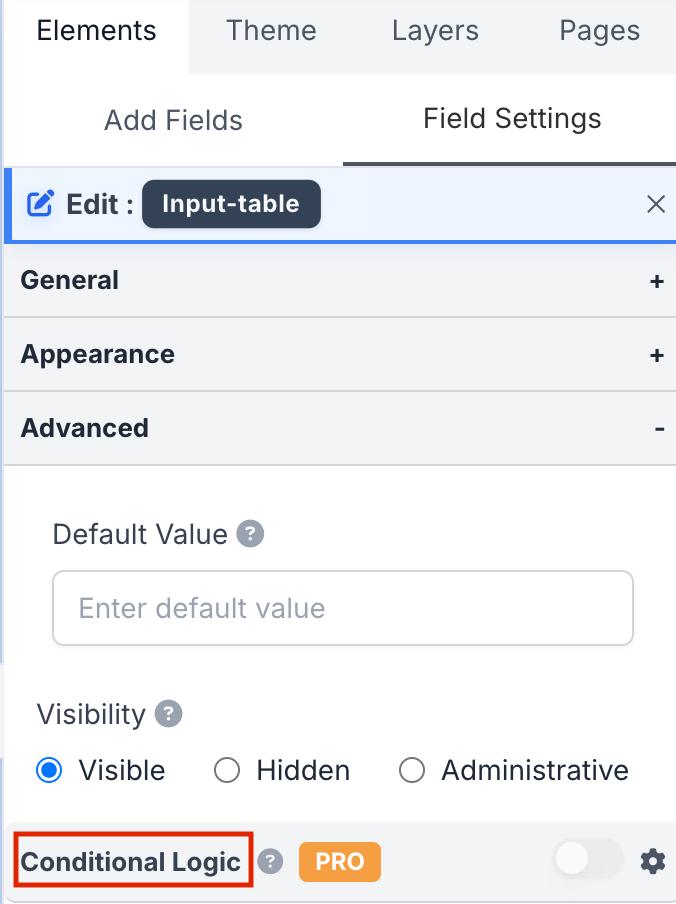Go to the Pages tab
This screenshot has height=904, width=676.
click(x=600, y=31)
